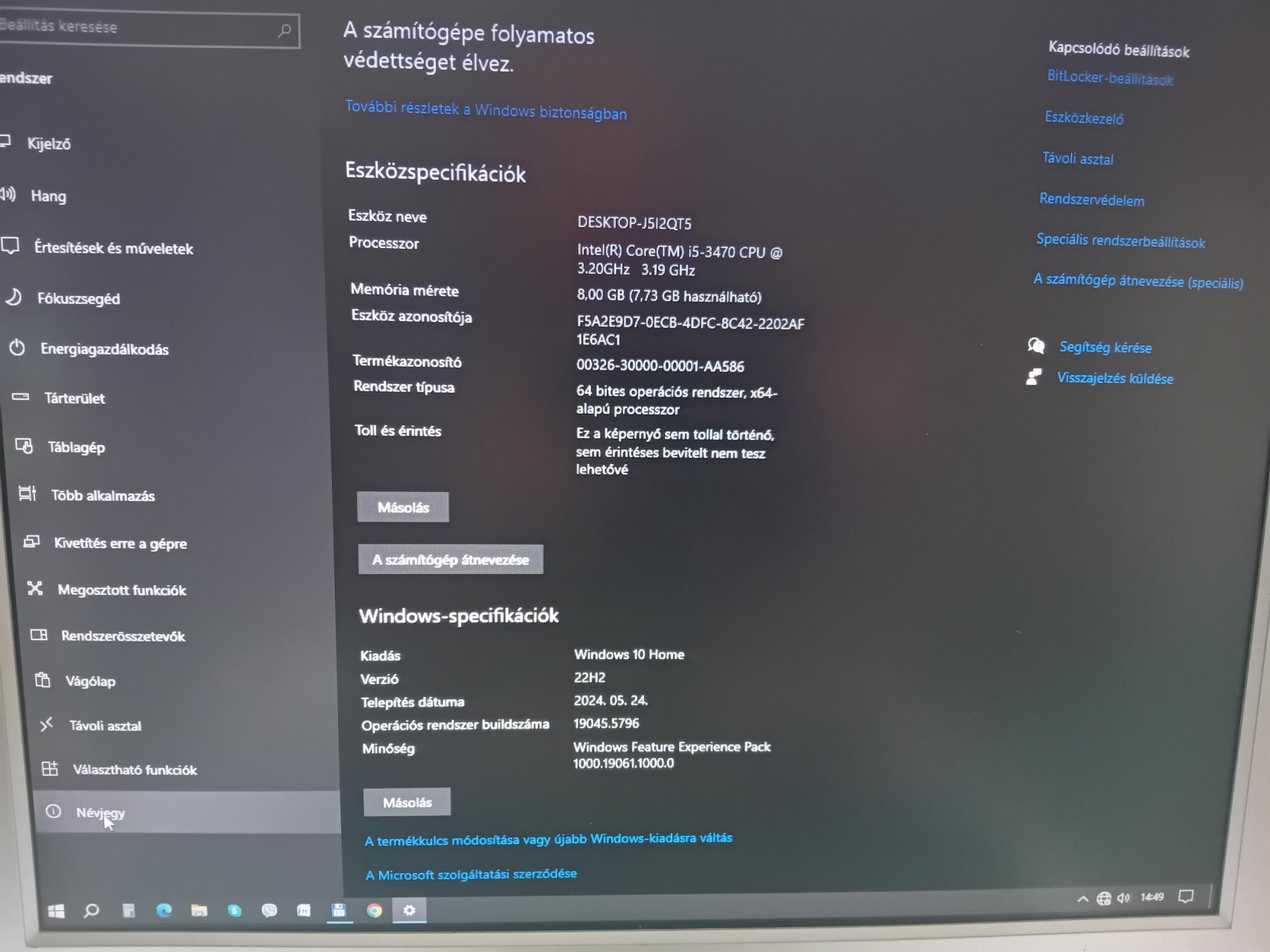The image size is (1270, 952).
Task: Click the volume speaker tray icon
Action: [x=1123, y=898]
